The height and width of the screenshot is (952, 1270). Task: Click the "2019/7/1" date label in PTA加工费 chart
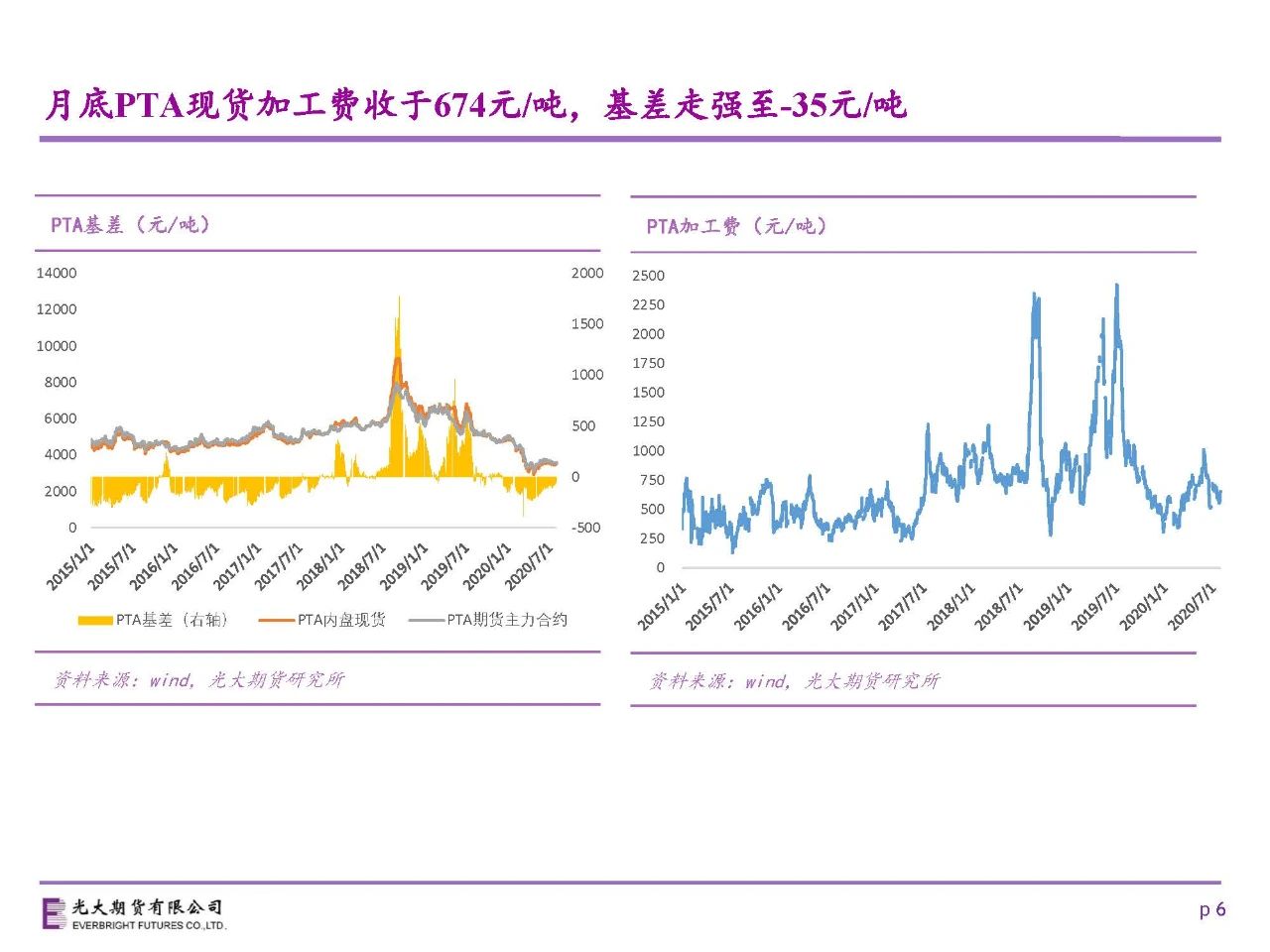(1096, 607)
